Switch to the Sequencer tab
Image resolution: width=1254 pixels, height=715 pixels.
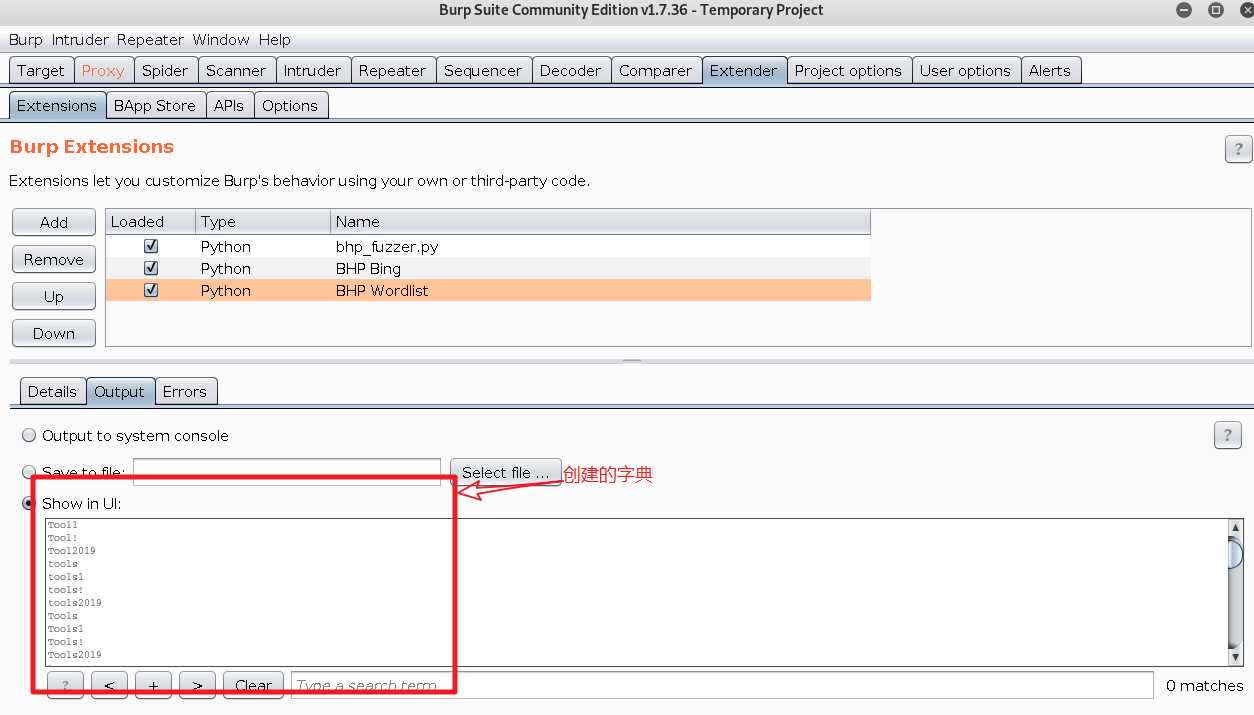pos(483,71)
